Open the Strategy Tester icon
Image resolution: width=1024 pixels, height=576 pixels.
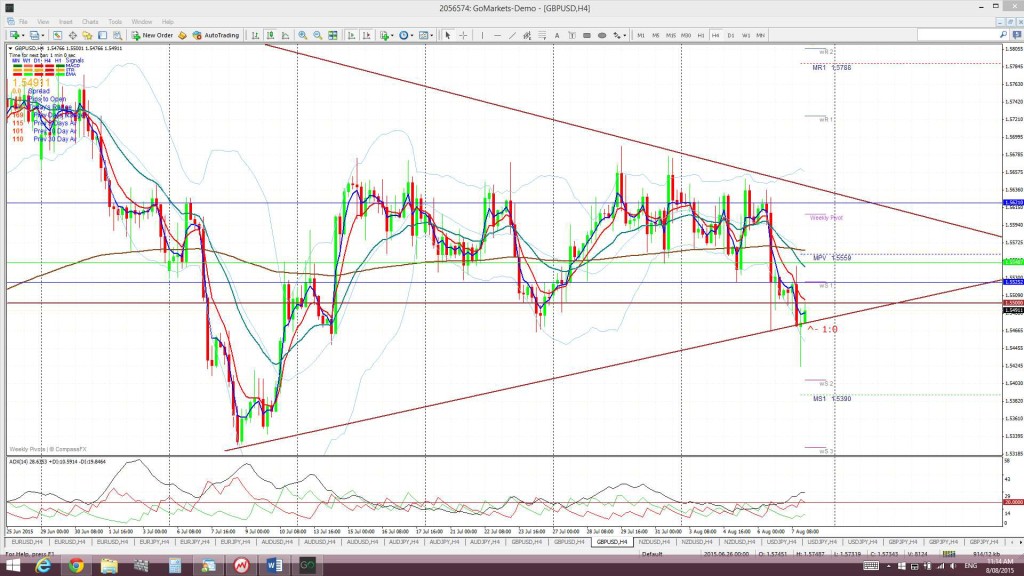click(118, 35)
